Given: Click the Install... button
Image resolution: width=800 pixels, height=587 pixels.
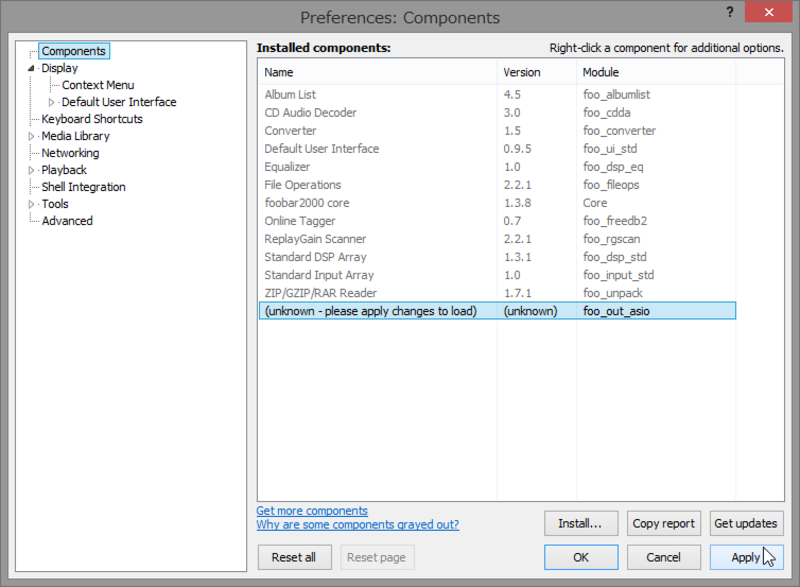Looking at the screenshot, I should point(581,524).
